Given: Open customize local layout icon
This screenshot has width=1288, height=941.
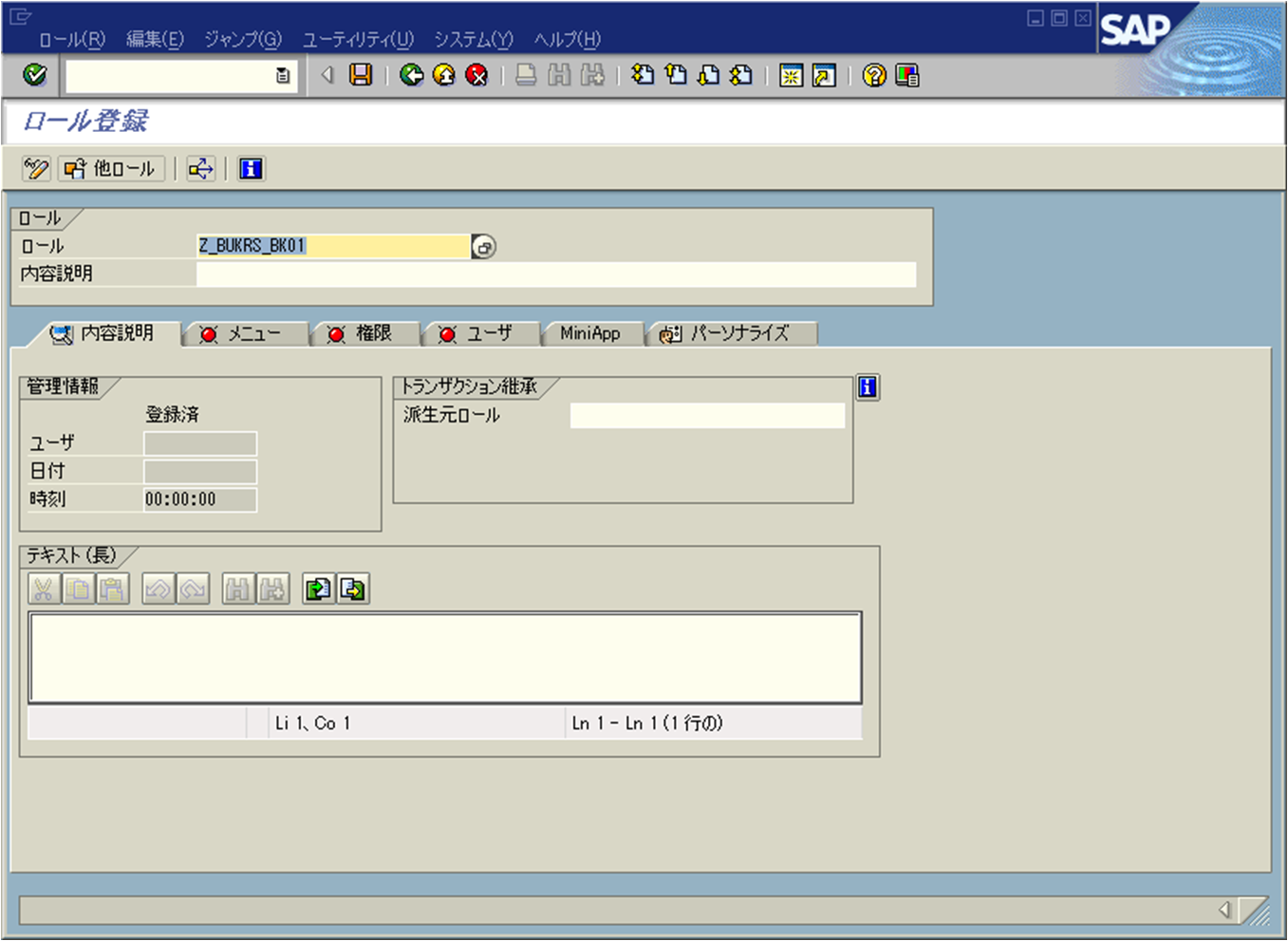Looking at the screenshot, I should coord(906,76).
